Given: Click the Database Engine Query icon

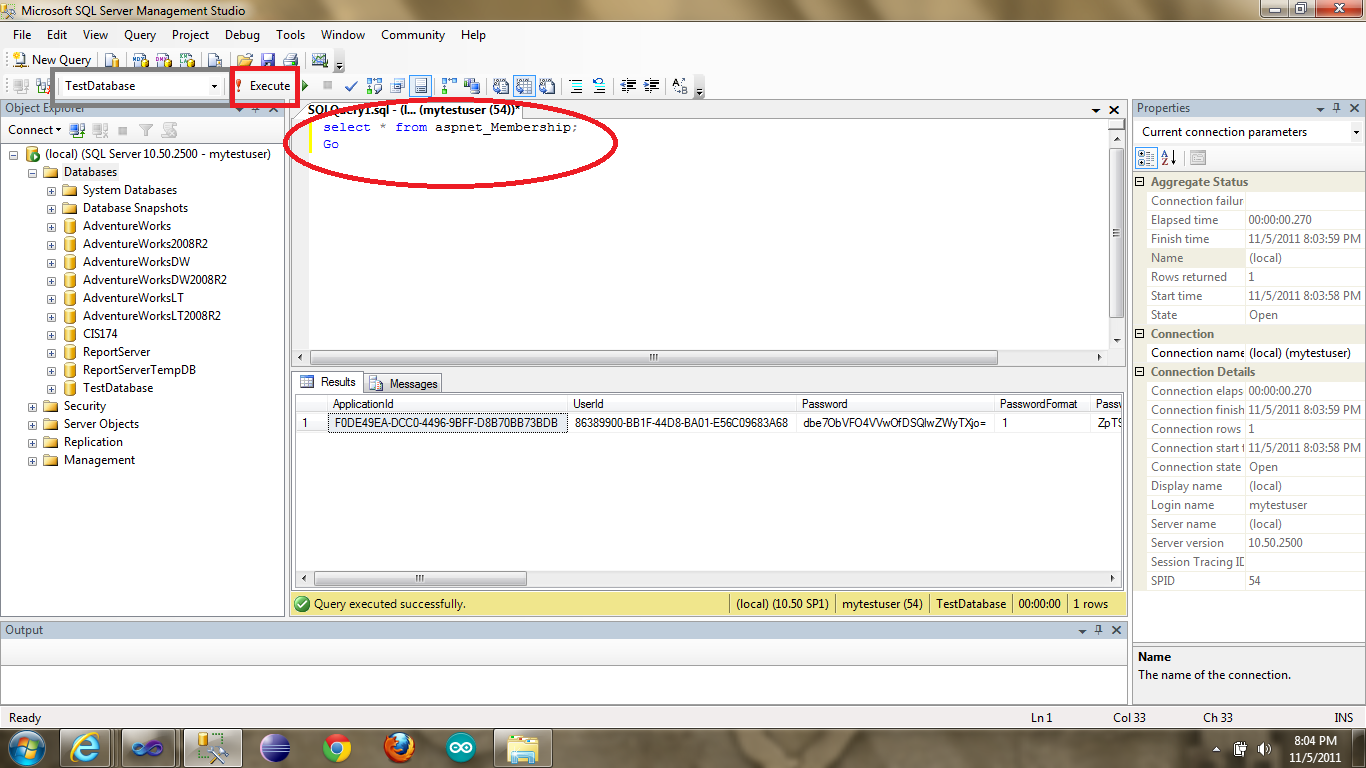Looking at the screenshot, I should 111,60.
